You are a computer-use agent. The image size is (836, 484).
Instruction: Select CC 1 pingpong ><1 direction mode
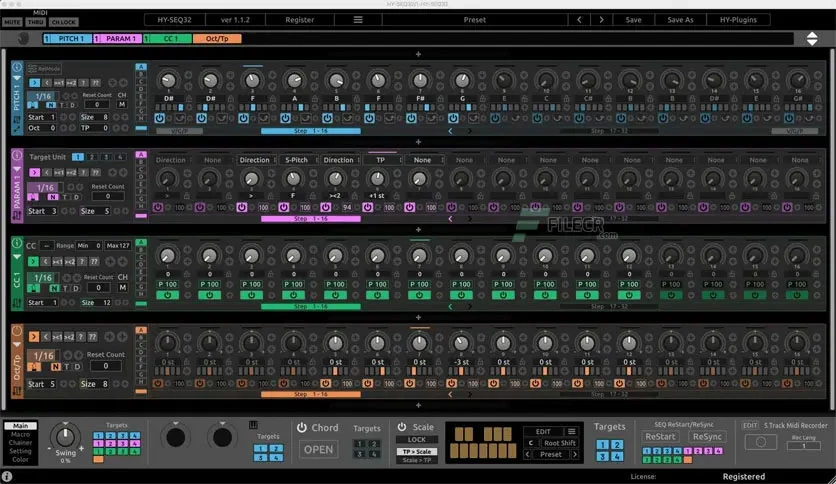coord(58,262)
